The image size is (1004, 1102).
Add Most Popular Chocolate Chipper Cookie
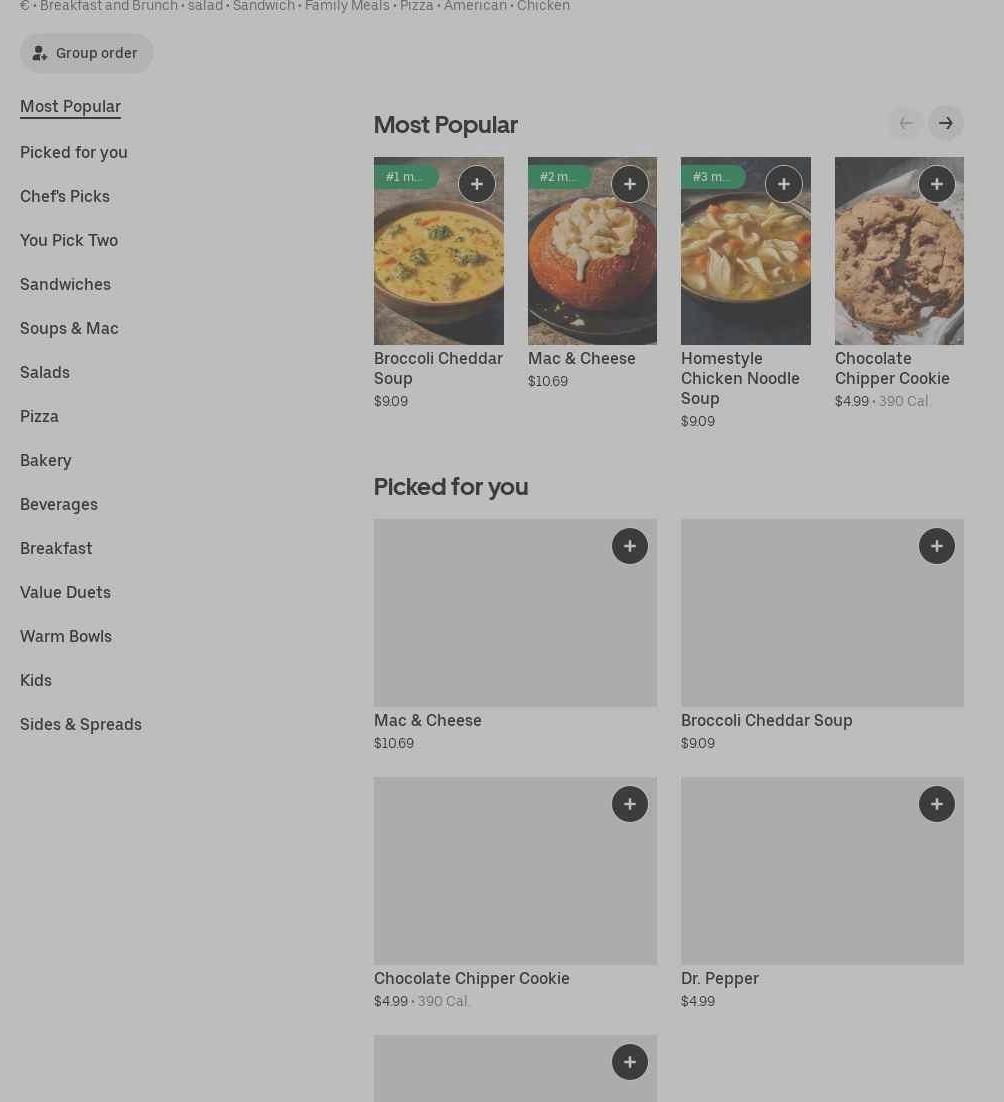[x=937, y=184]
